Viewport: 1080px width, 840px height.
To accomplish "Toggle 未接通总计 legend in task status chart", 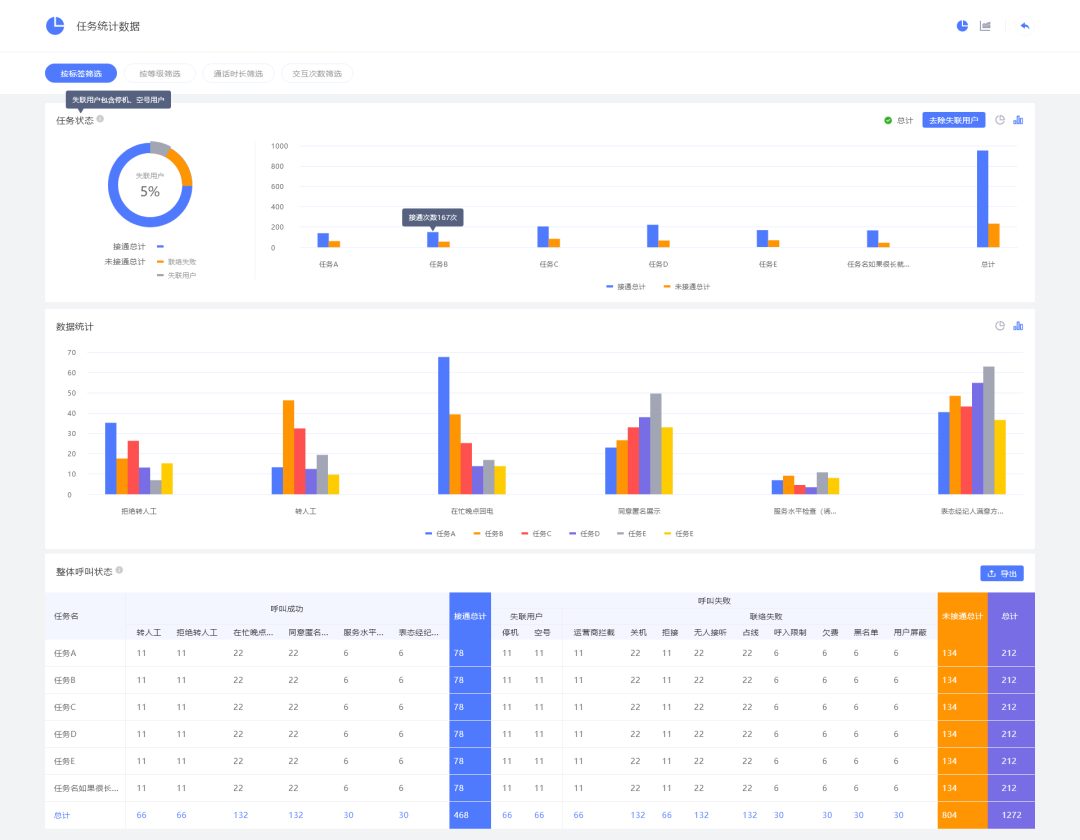I will click(x=686, y=286).
